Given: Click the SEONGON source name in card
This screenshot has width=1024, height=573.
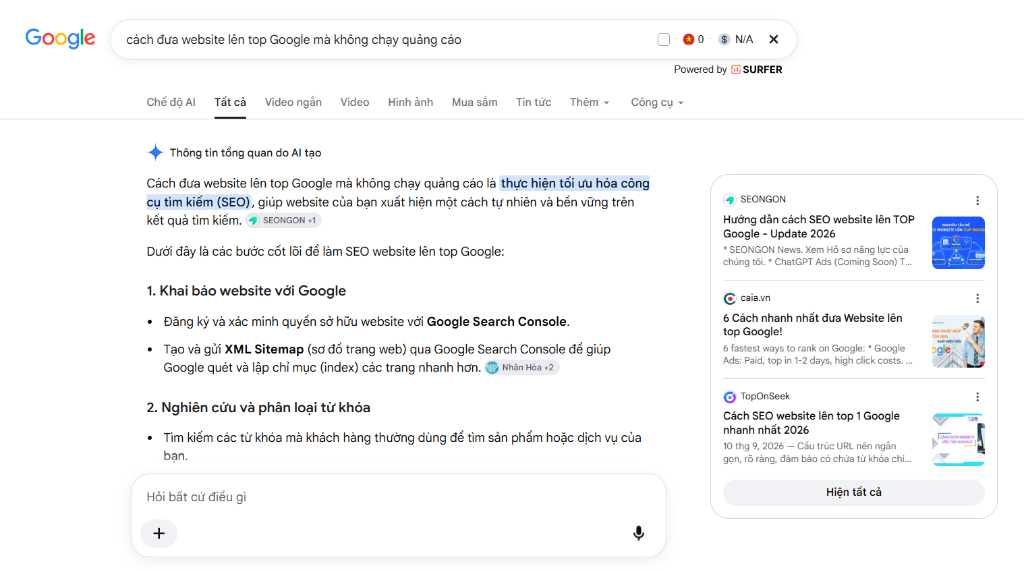Looking at the screenshot, I should click(763, 199).
